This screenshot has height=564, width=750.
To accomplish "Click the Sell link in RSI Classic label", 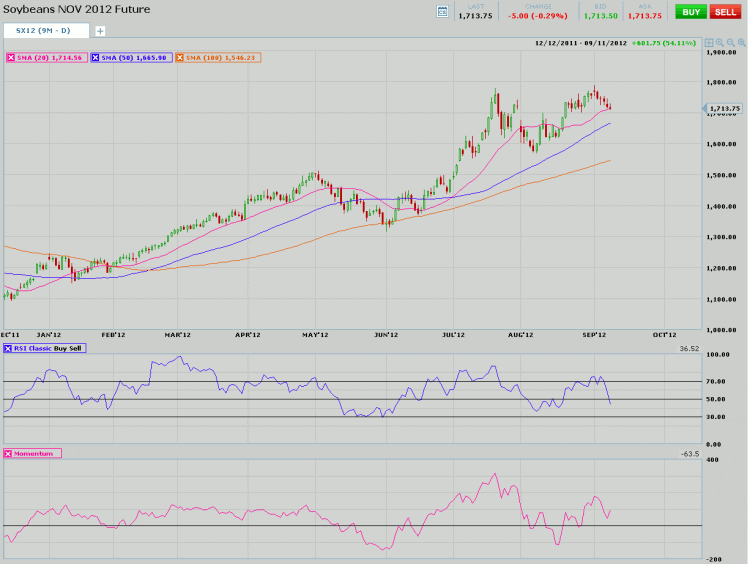I will pos(76,348).
